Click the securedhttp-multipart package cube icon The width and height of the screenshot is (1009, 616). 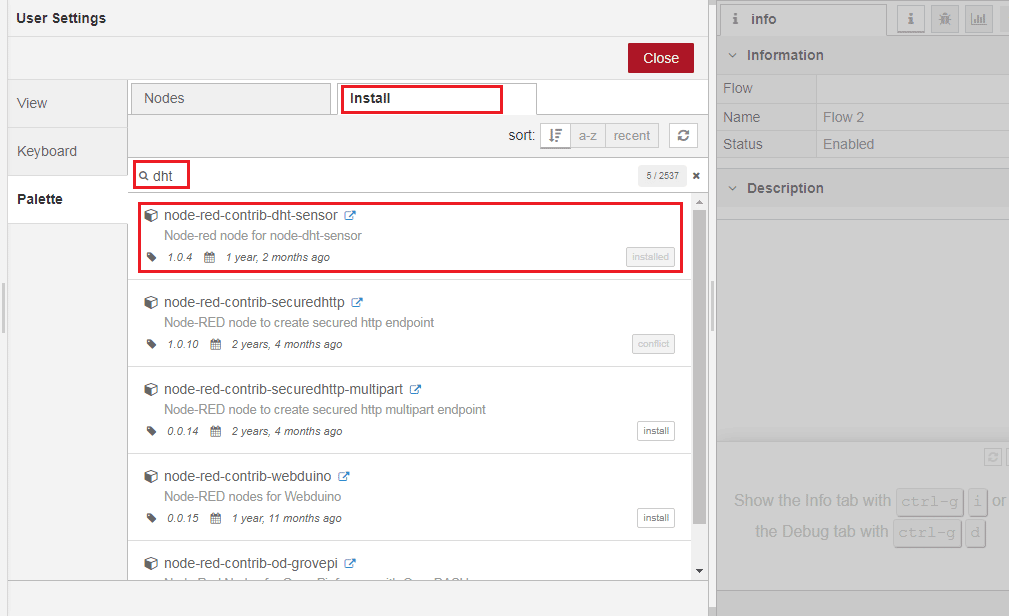click(151, 389)
